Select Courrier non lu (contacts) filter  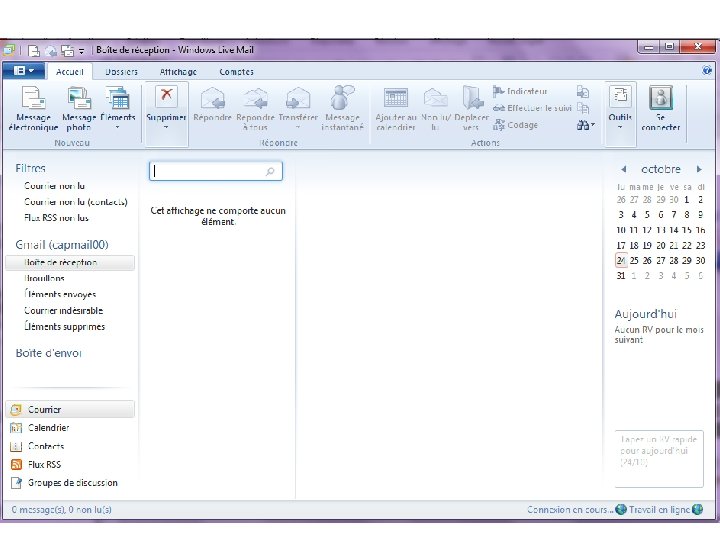pyautogui.click(x=75, y=202)
